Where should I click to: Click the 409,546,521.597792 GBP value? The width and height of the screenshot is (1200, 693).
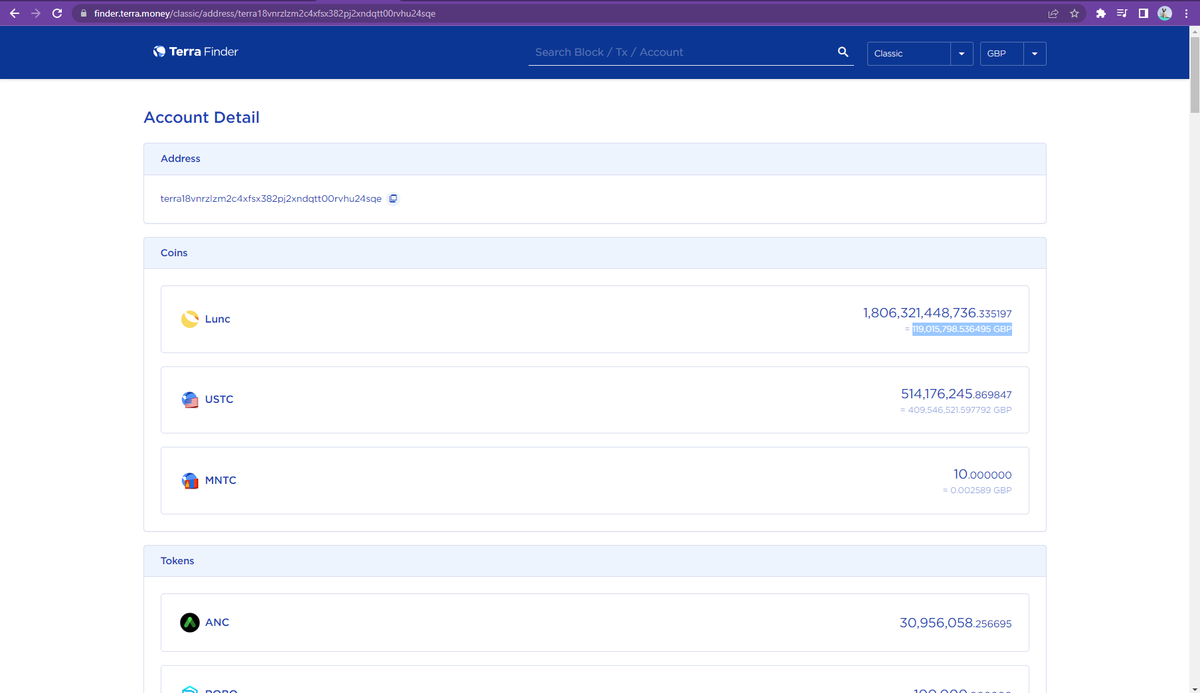960,410
